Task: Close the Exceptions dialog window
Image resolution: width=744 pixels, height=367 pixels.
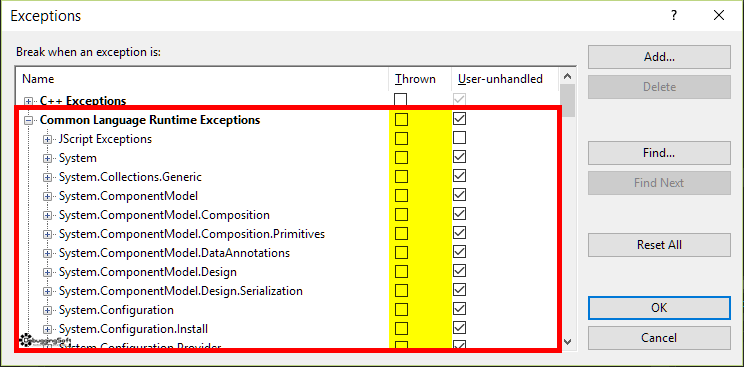Action: 719,16
